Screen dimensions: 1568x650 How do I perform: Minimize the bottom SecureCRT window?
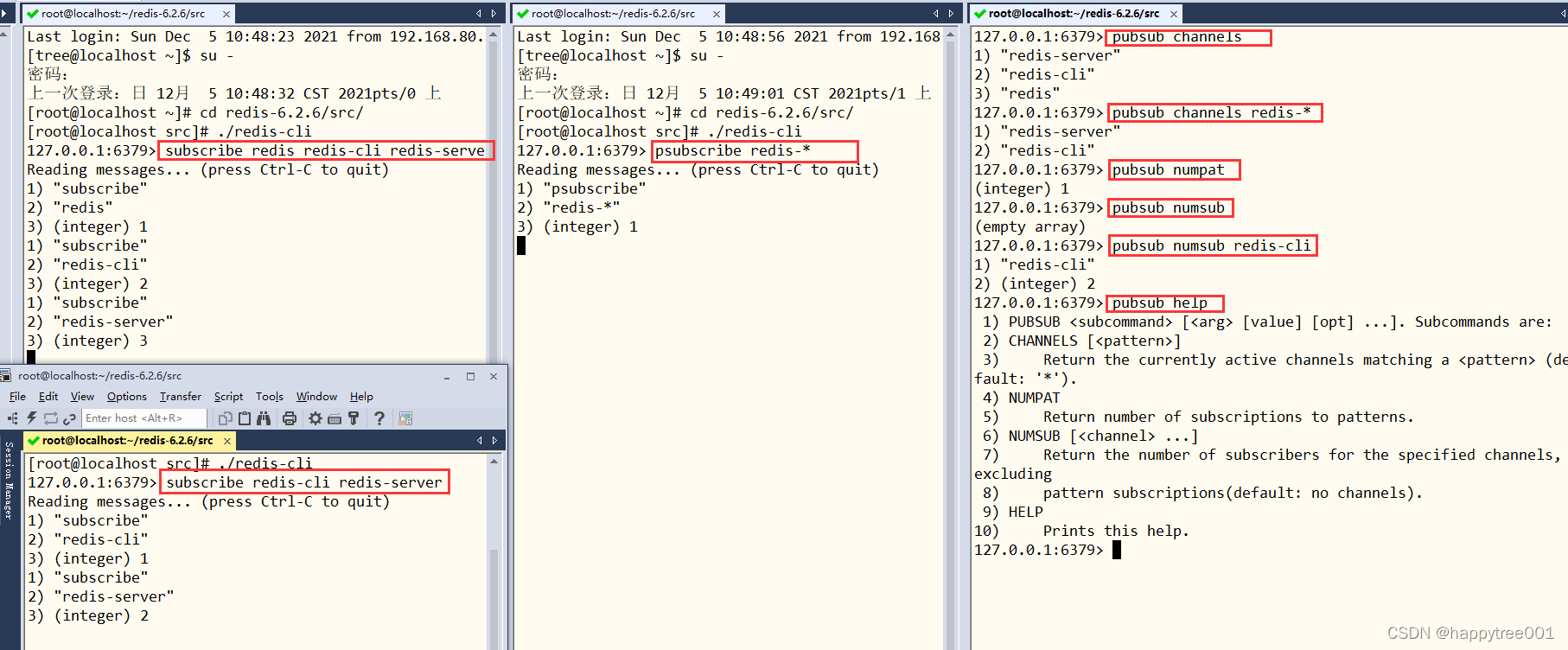[447, 377]
